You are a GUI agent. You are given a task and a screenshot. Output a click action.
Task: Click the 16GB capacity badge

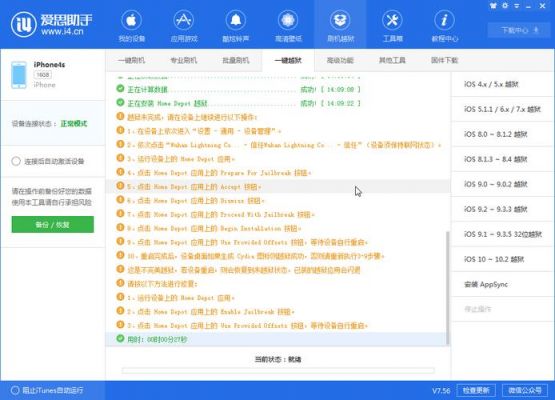coord(43,75)
